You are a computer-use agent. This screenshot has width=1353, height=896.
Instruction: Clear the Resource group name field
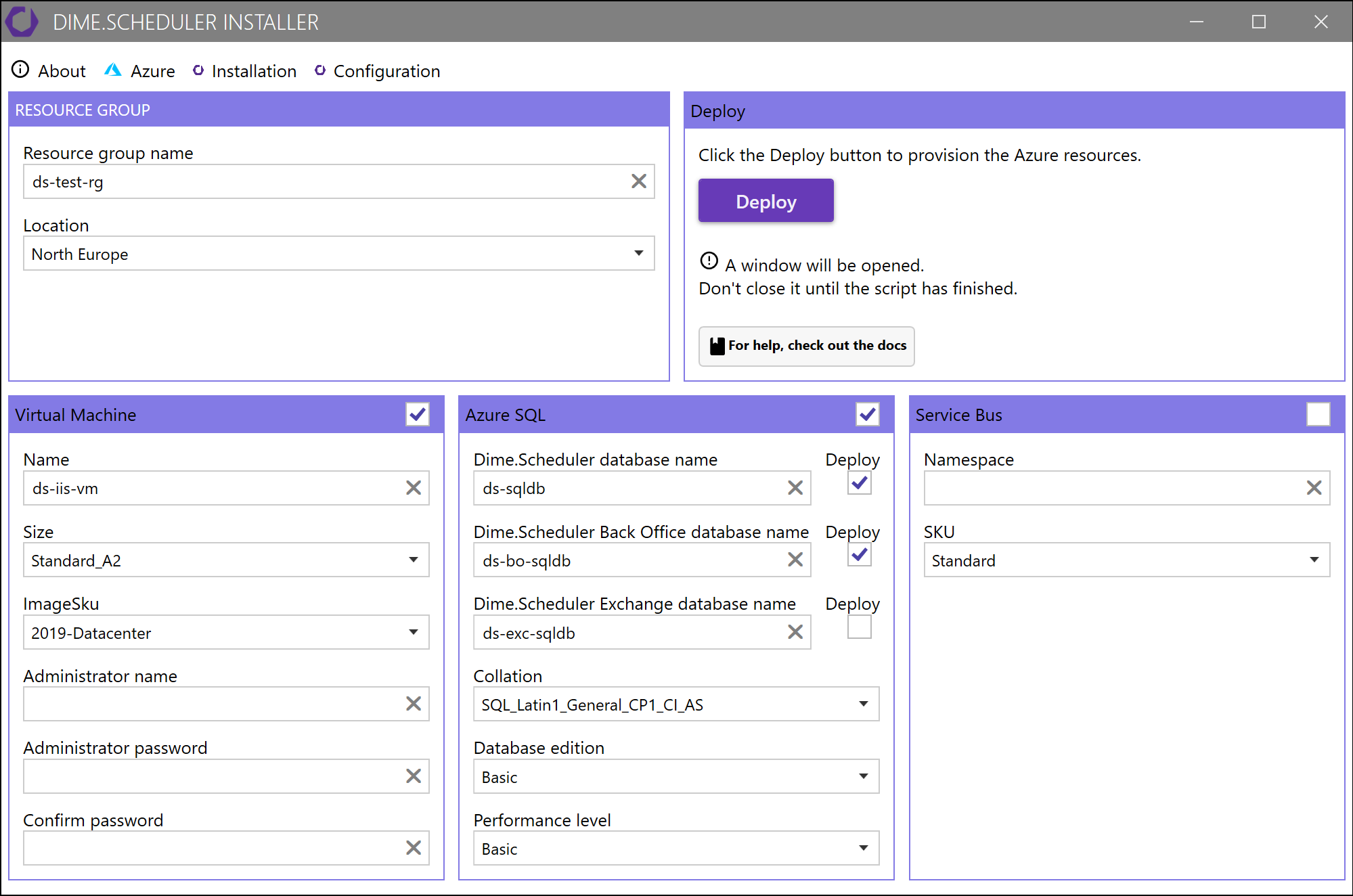tap(639, 181)
